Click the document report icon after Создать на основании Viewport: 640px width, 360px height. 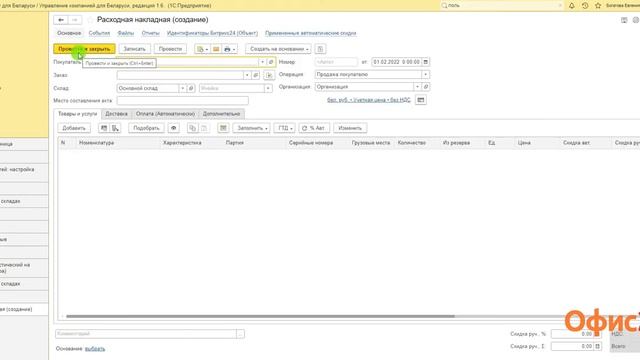tap(320, 49)
